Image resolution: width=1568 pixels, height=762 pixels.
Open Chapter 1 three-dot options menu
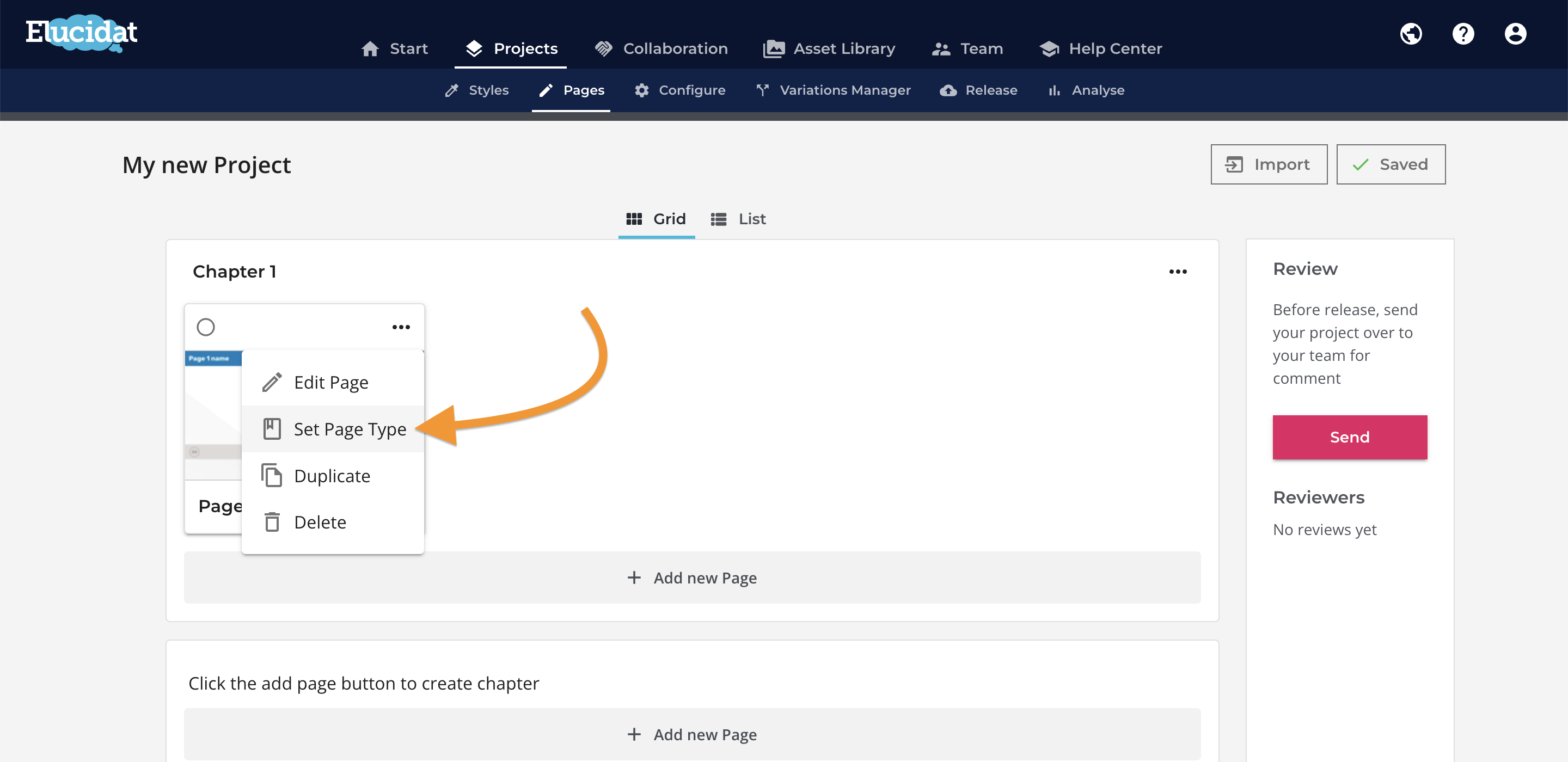coord(1178,272)
